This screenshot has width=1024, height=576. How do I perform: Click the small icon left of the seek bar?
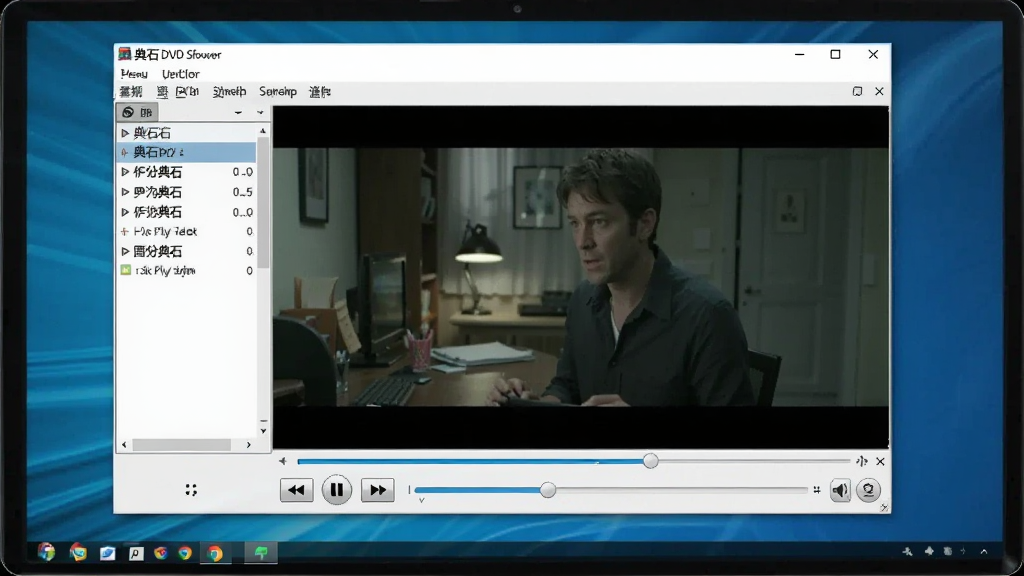(283, 461)
